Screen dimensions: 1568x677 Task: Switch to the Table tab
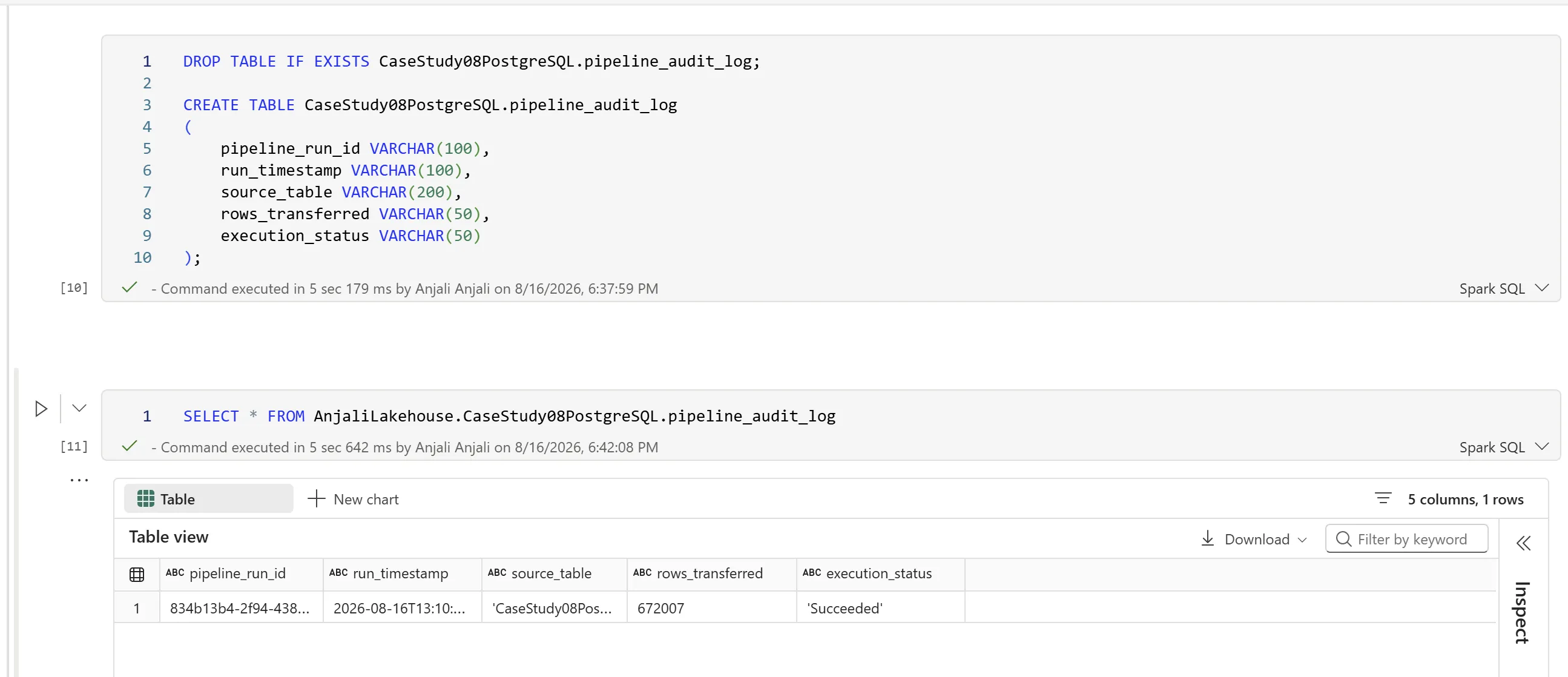pos(208,498)
